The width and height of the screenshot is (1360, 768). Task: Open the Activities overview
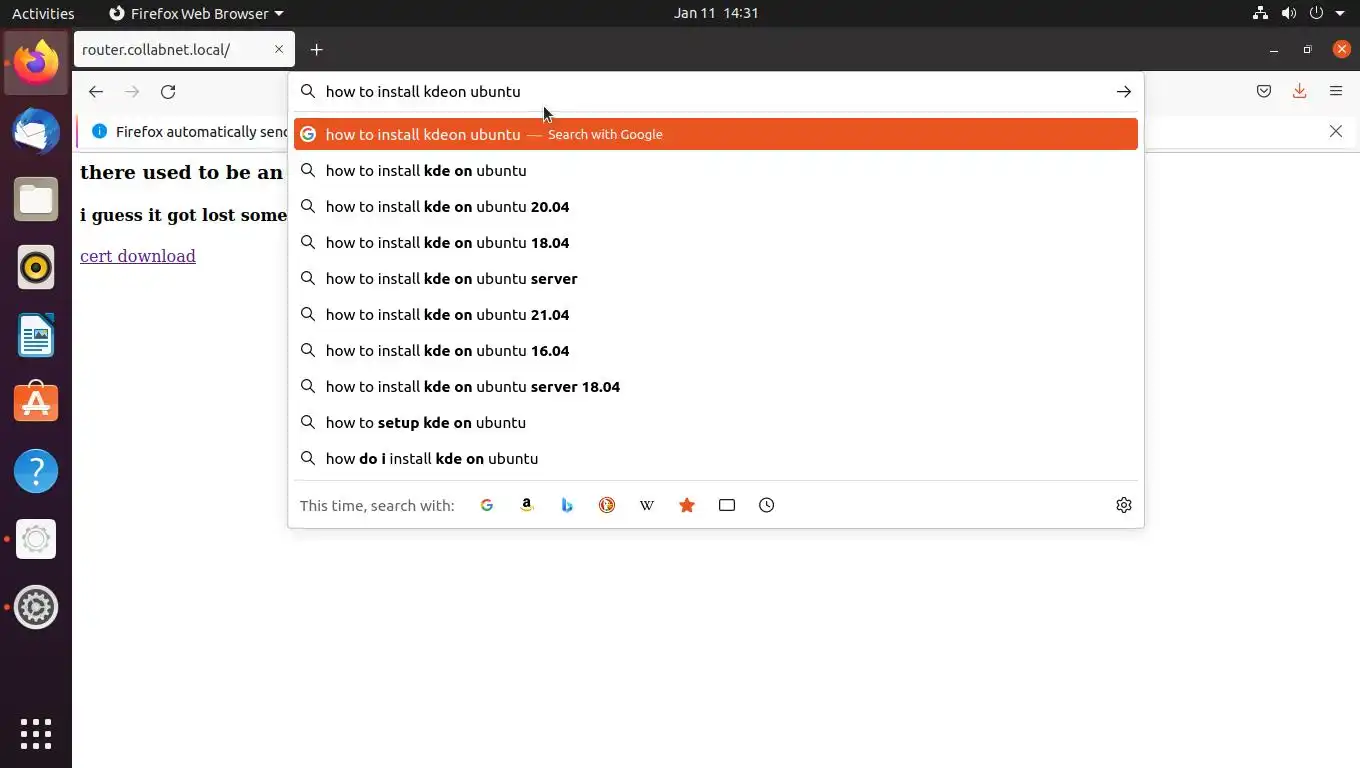[x=43, y=13]
